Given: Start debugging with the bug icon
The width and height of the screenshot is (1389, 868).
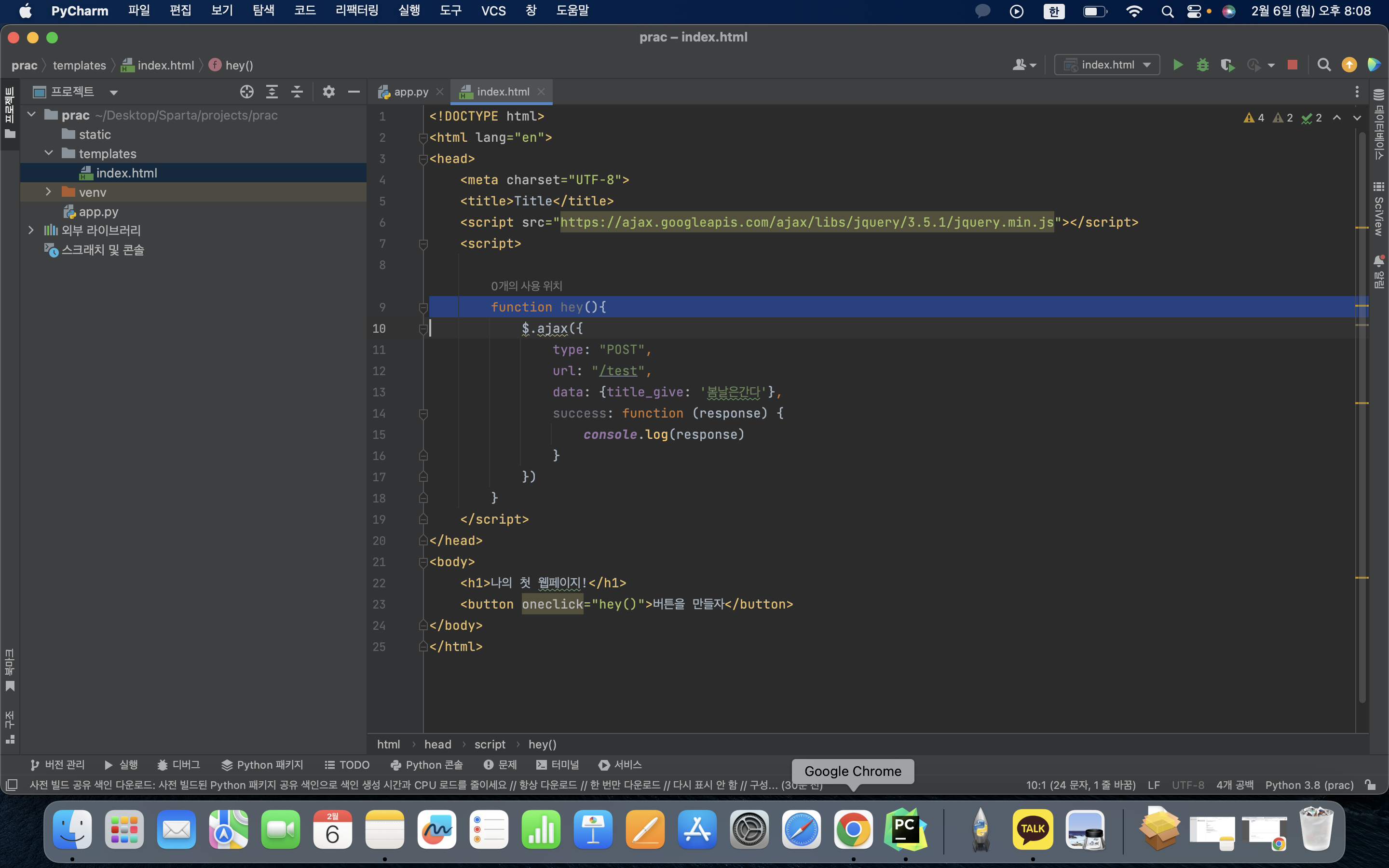Looking at the screenshot, I should tap(1202, 65).
